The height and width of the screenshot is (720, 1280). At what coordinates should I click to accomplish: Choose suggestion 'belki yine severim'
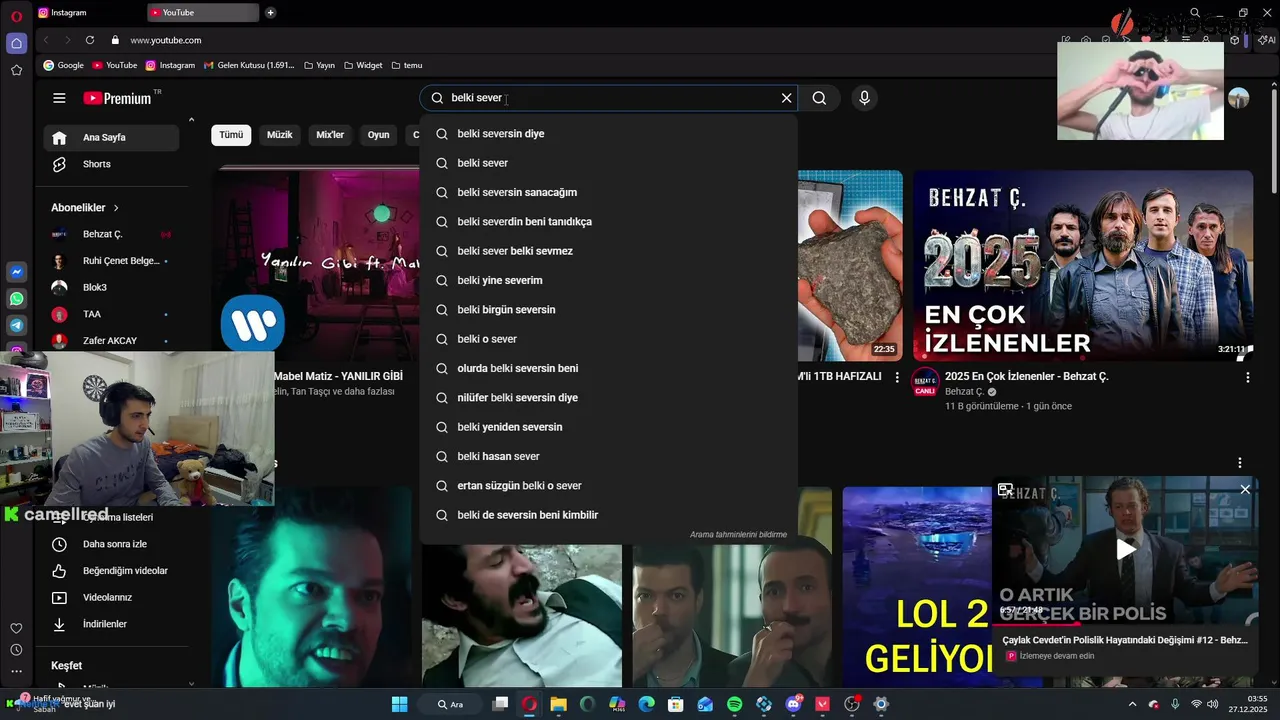[x=609, y=280]
